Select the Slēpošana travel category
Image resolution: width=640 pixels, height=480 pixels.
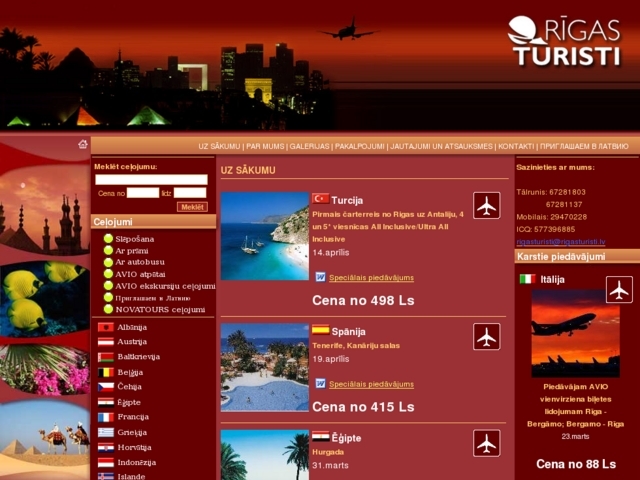pyautogui.click(x=135, y=239)
